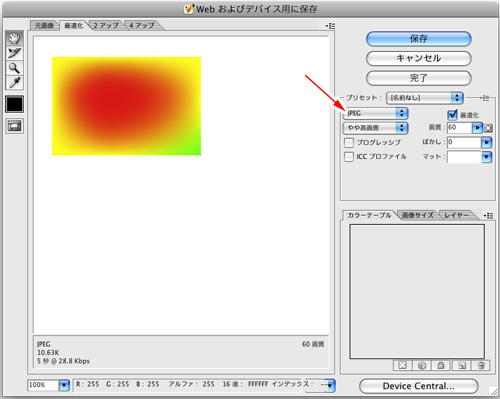This screenshot has height=399, width=500.
Task: Uncheck the 最適化 checkbox
Action: point(452,115)
